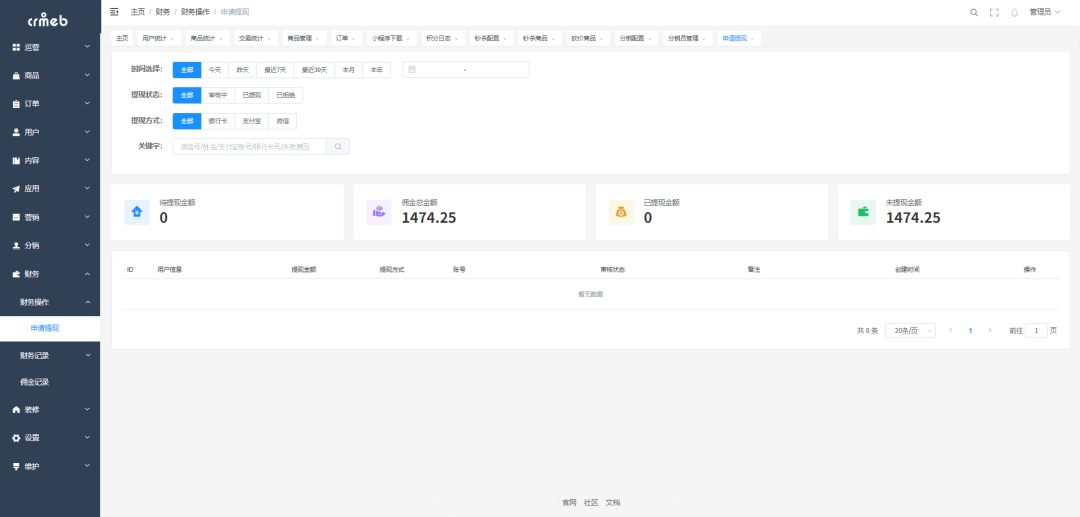Click the keyword search button icon

(x=338, y=147)
